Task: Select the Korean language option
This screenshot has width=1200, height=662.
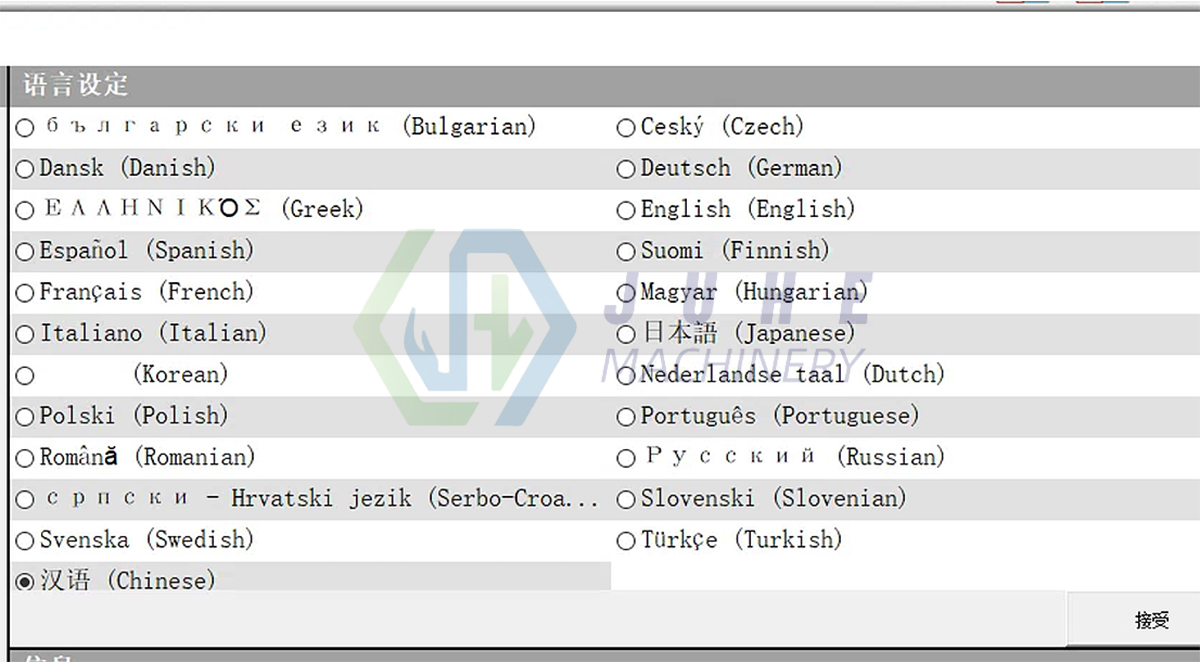Action: tap(24, 375)
